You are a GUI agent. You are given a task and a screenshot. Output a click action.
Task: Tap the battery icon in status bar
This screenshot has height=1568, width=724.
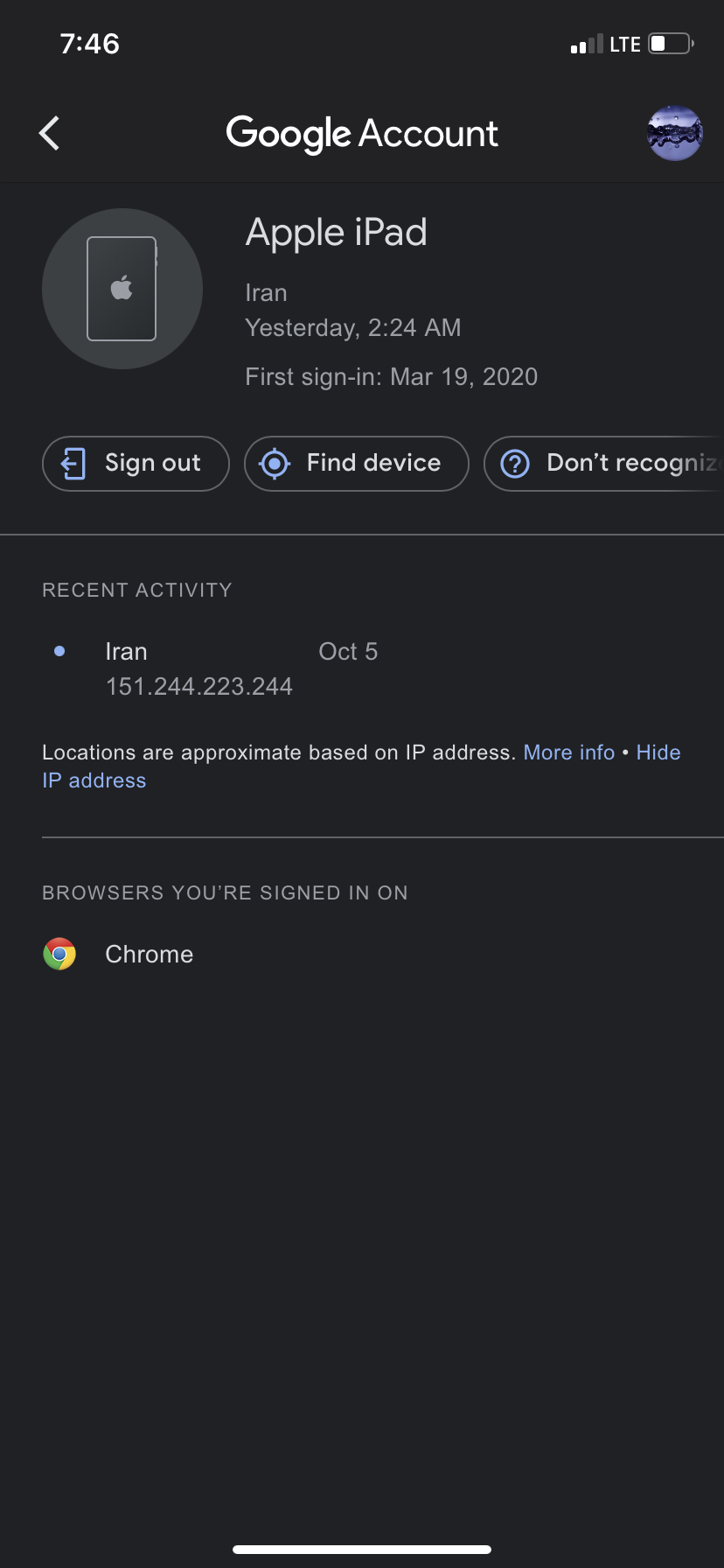coord(671,44)
